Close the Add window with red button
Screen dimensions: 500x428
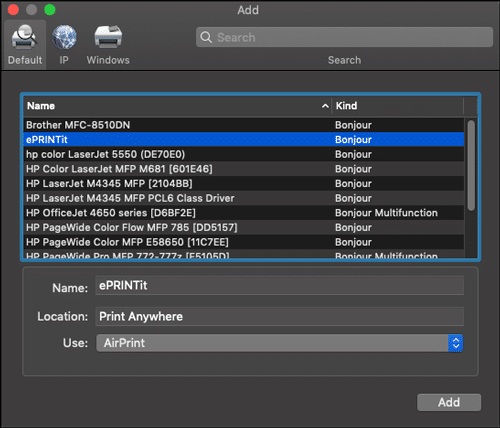[13, 10]
